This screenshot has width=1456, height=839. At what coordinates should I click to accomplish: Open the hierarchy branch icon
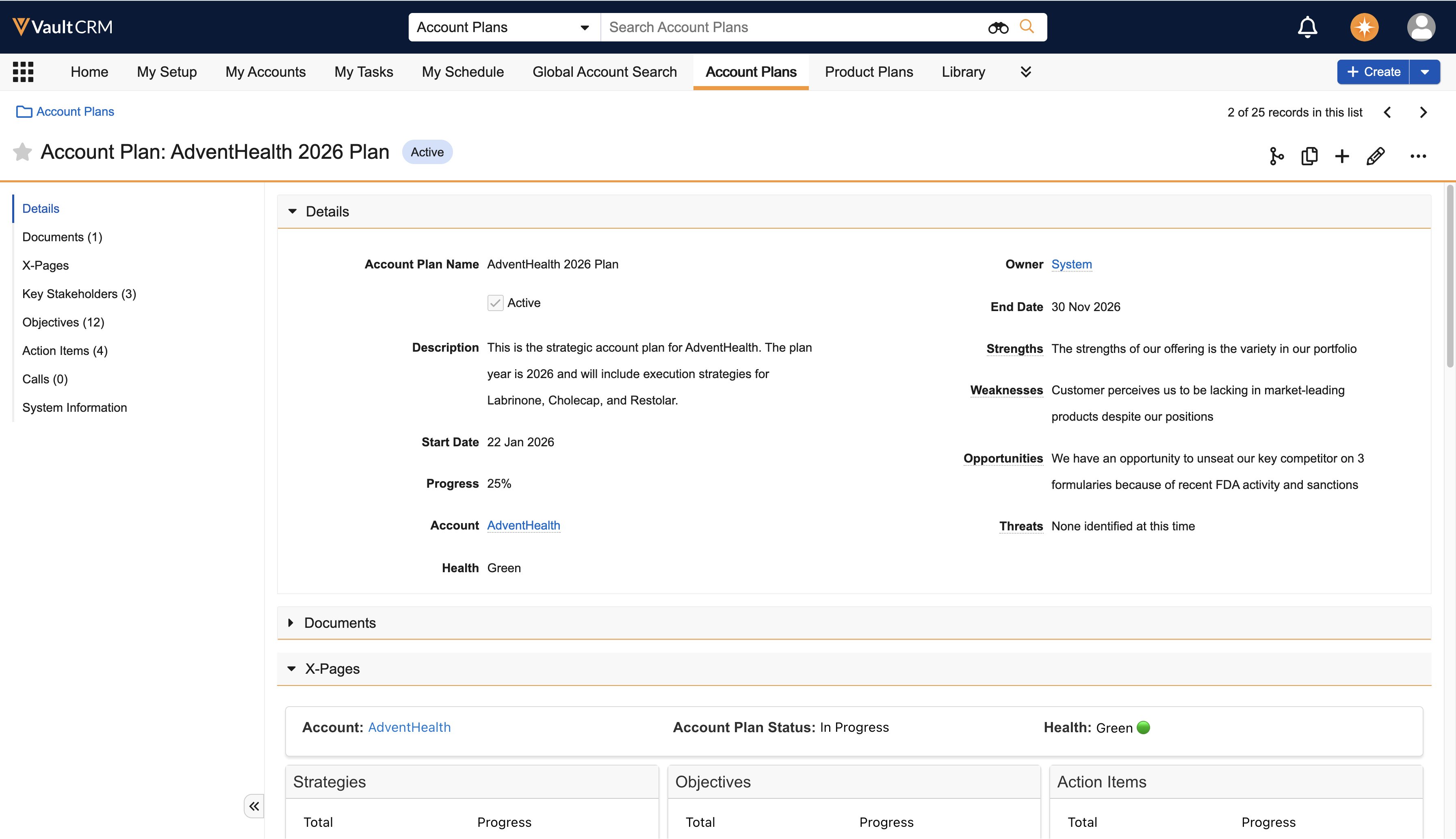1276,156
